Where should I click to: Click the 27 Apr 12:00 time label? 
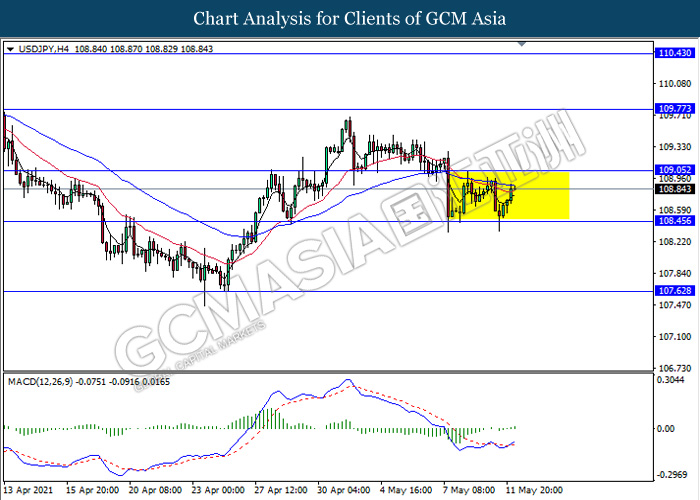(x=282, y=490)
